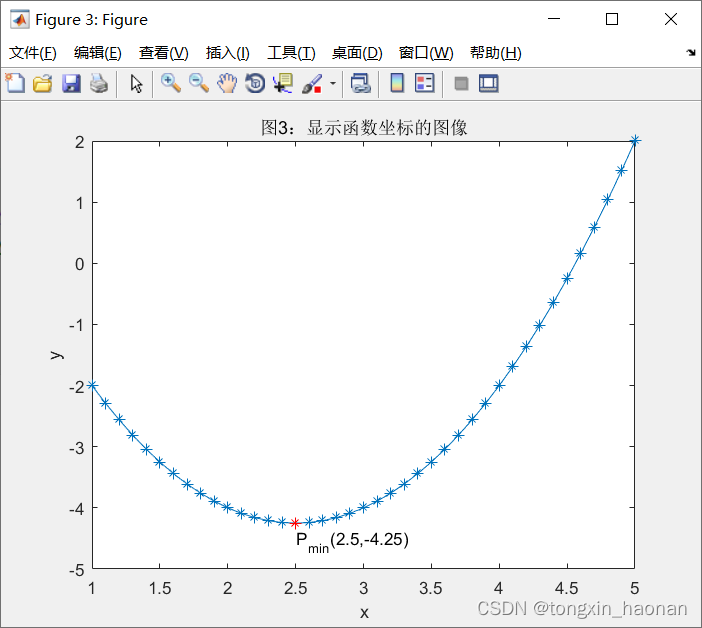702x628 pixels.
Task: Open the 工具(T) menu
Action: pos(291,53)
